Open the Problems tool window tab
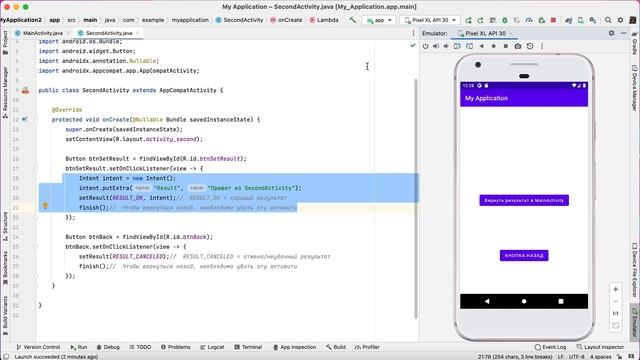This screenshot has height=360, width=640. (176, 347)
